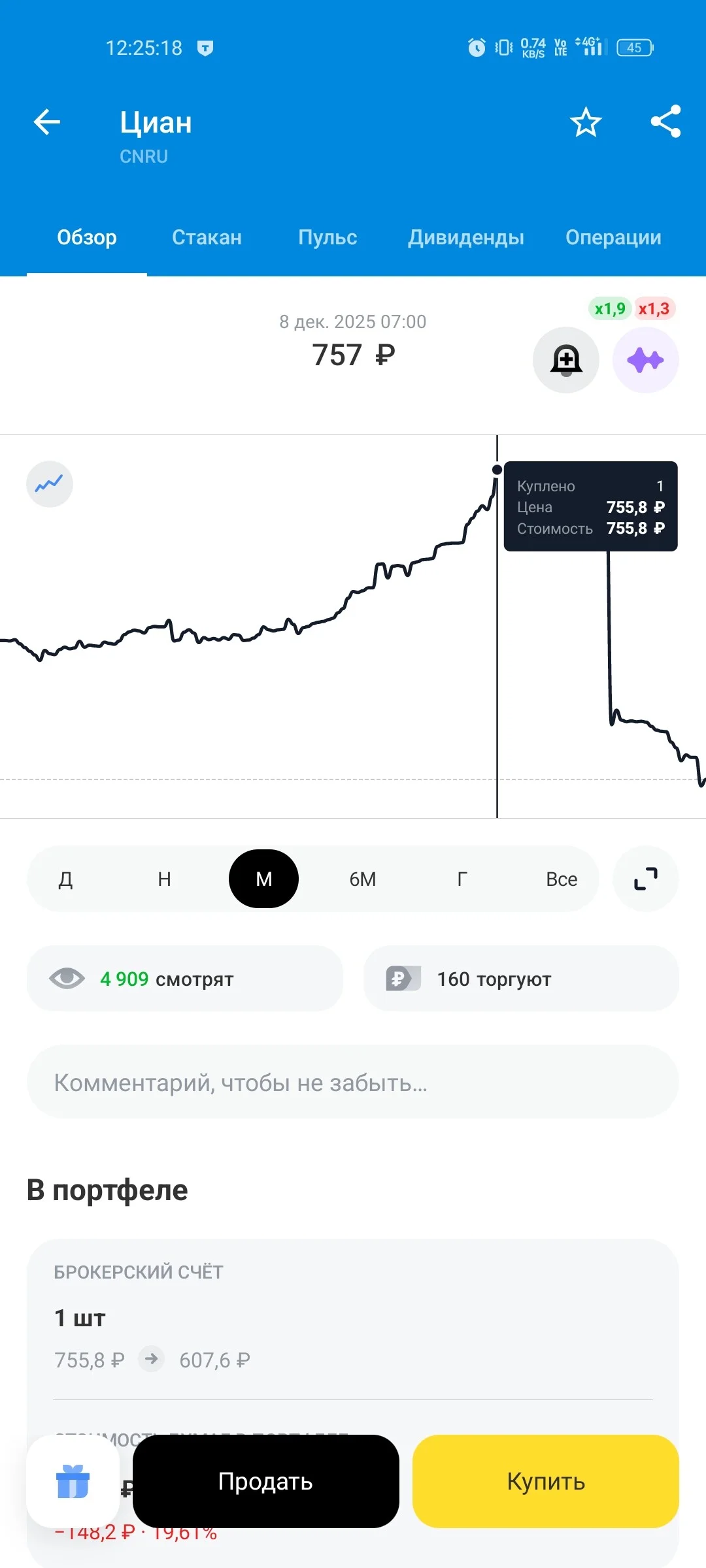Viewport: 706px width, 1568px height.
Task: Tap the comment field Комментарий, чтобы не забыть
Action: pos(353,1082)
